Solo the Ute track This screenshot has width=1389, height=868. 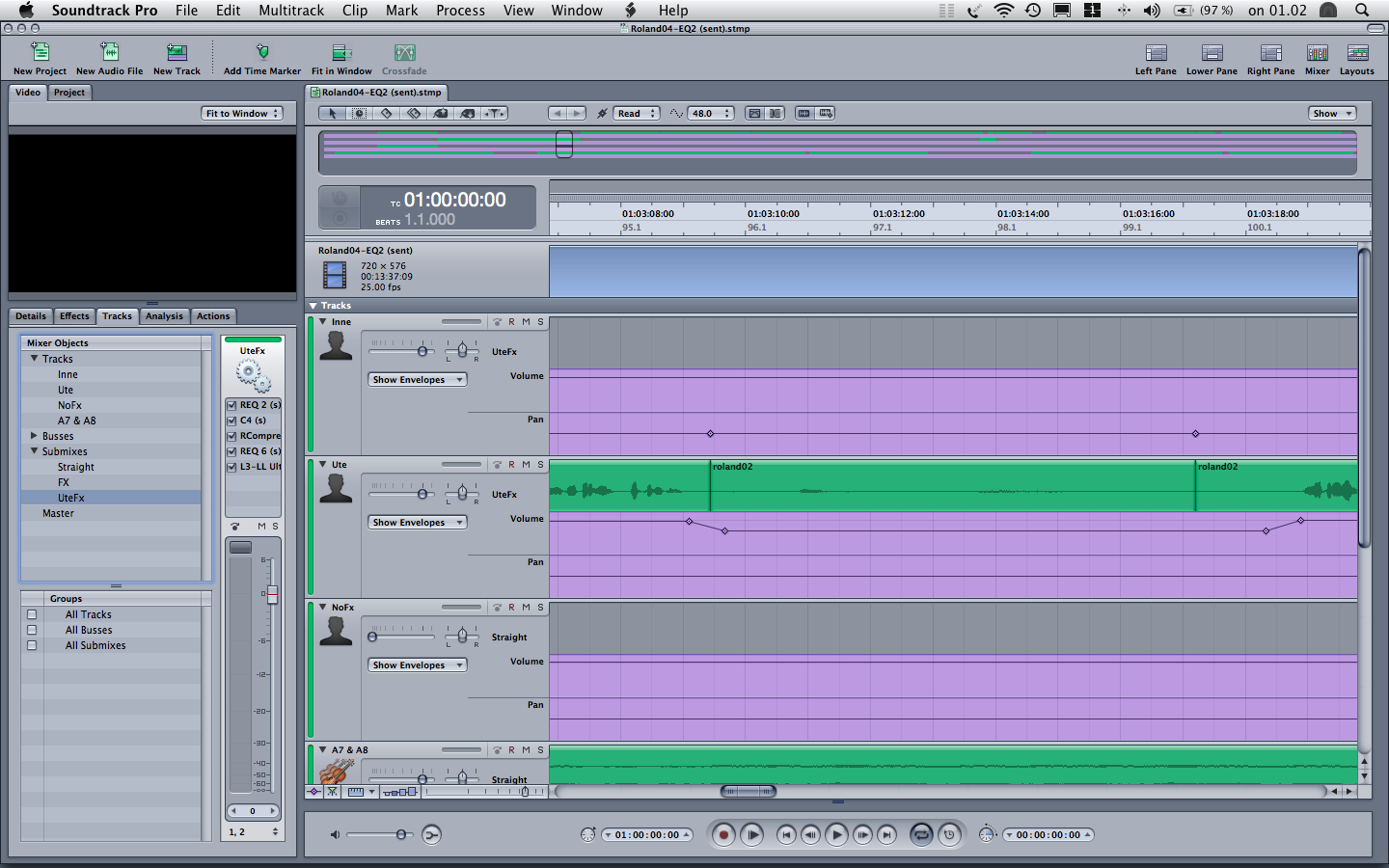pyautogui.click(x=540, y=465)
